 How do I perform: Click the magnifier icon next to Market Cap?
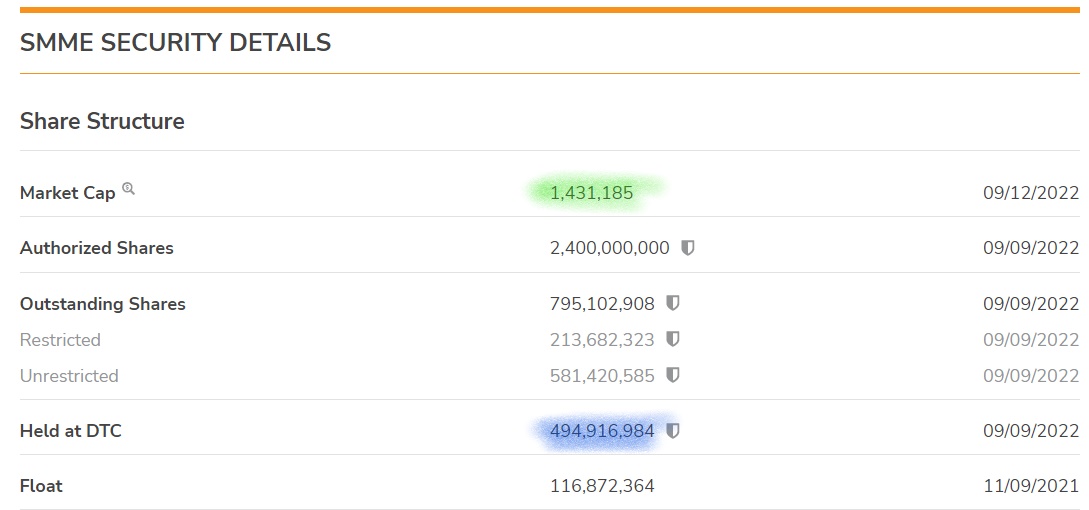pos(128,188)
